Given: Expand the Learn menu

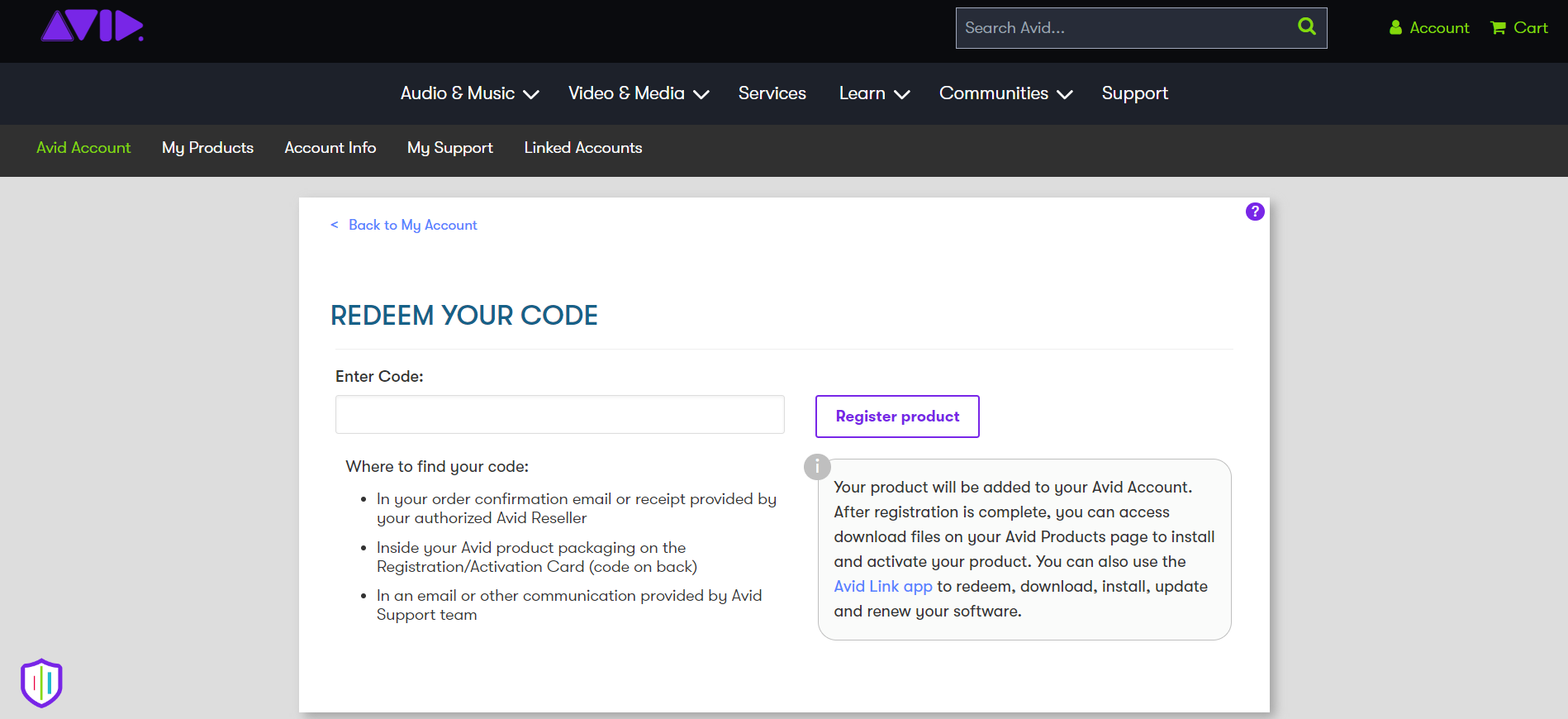Looking at the screenshot, I should (874, 93).
